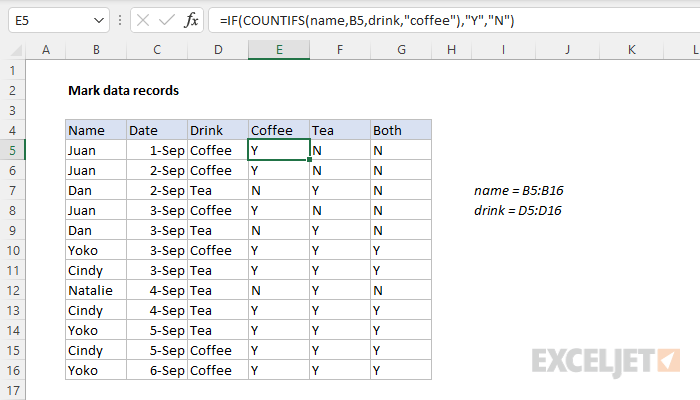Click the Coffee header cell
700x400 pixels.
279,130
